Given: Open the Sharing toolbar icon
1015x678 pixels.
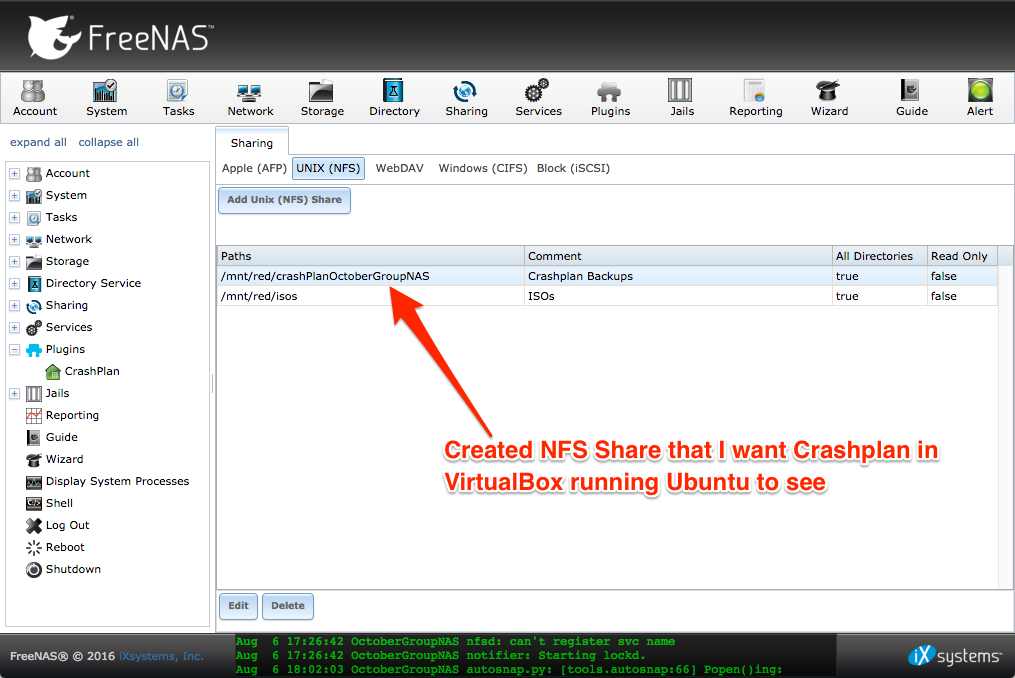Looking at the screenshot, I should coord(466,98).
